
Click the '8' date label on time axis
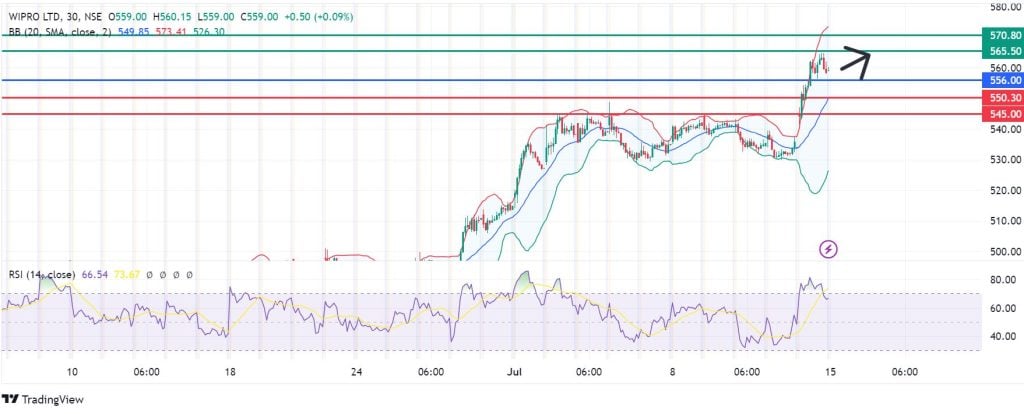pos(672,372)
